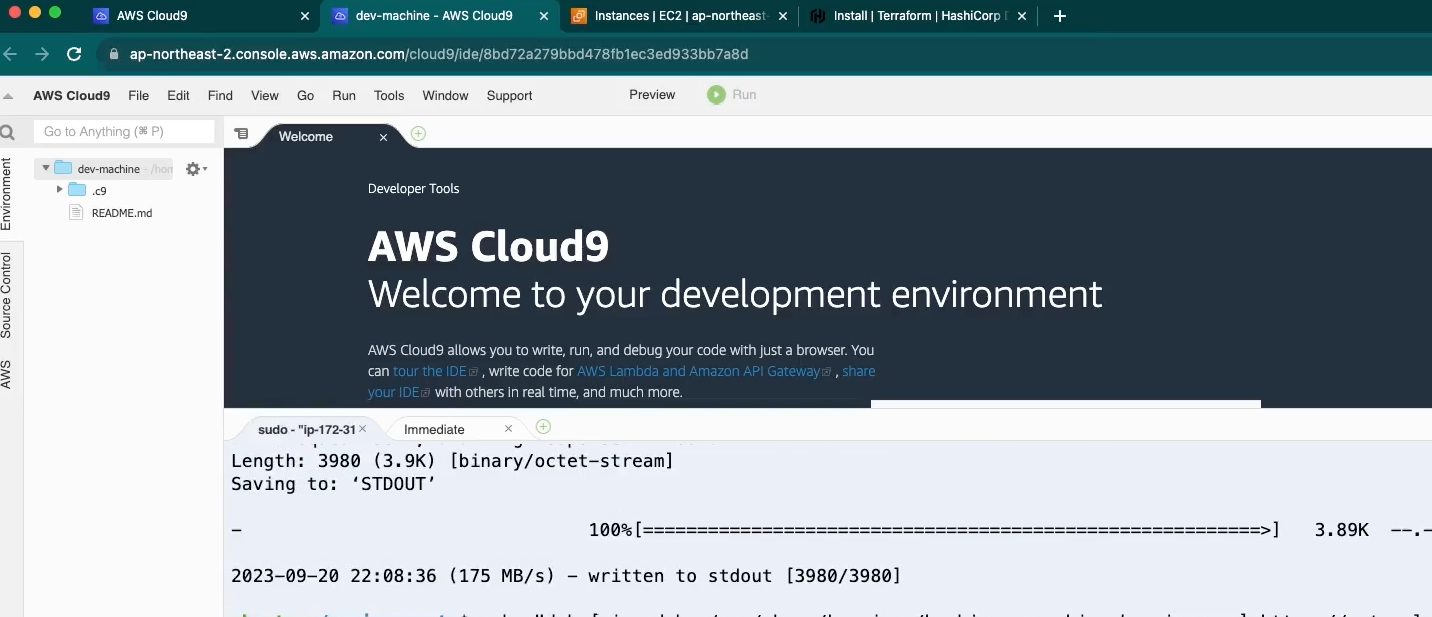Open the Edit menu
Viewport: 1432px width, 617px height.
pos(178,96)
